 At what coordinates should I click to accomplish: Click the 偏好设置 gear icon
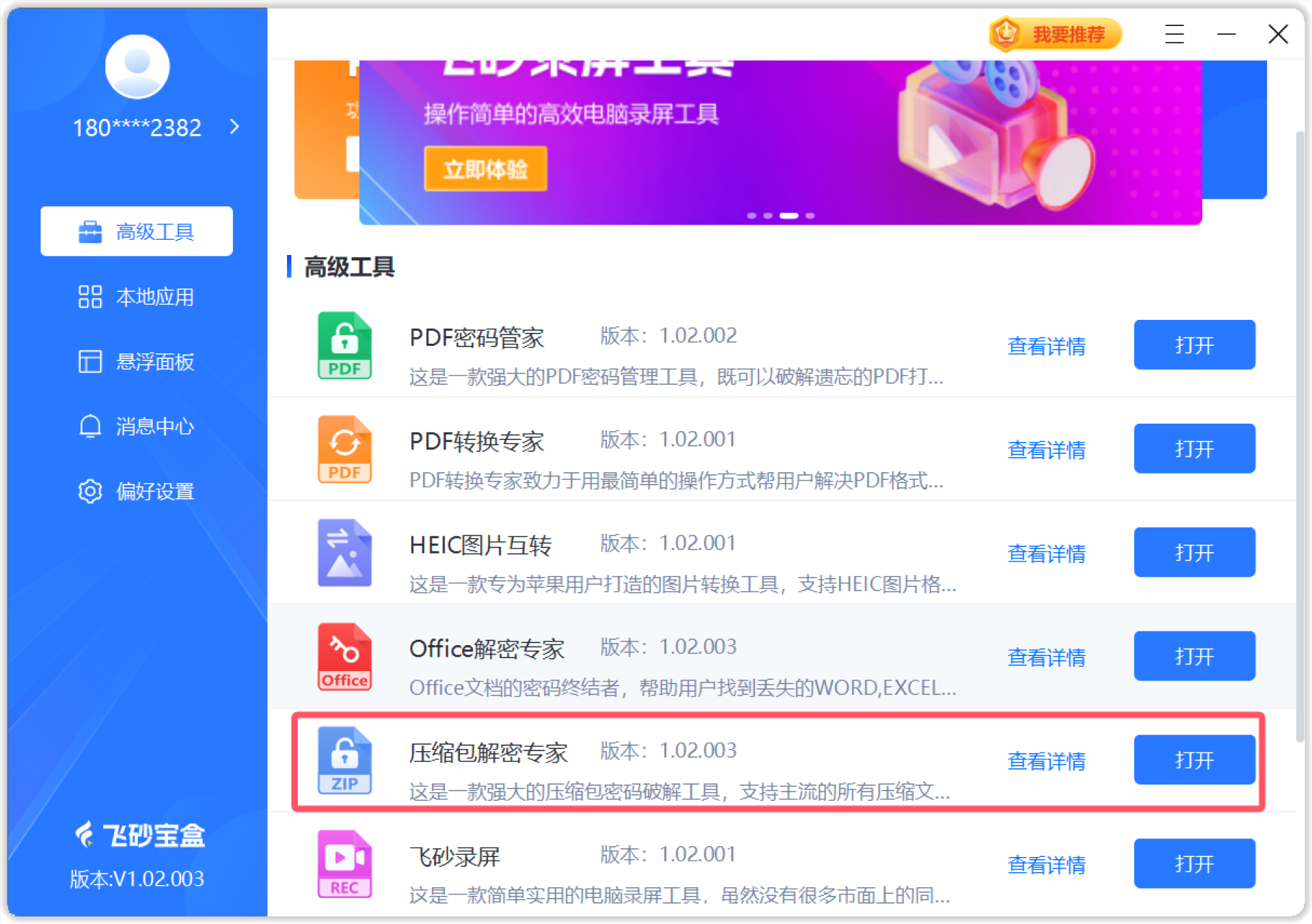[90, 491]
